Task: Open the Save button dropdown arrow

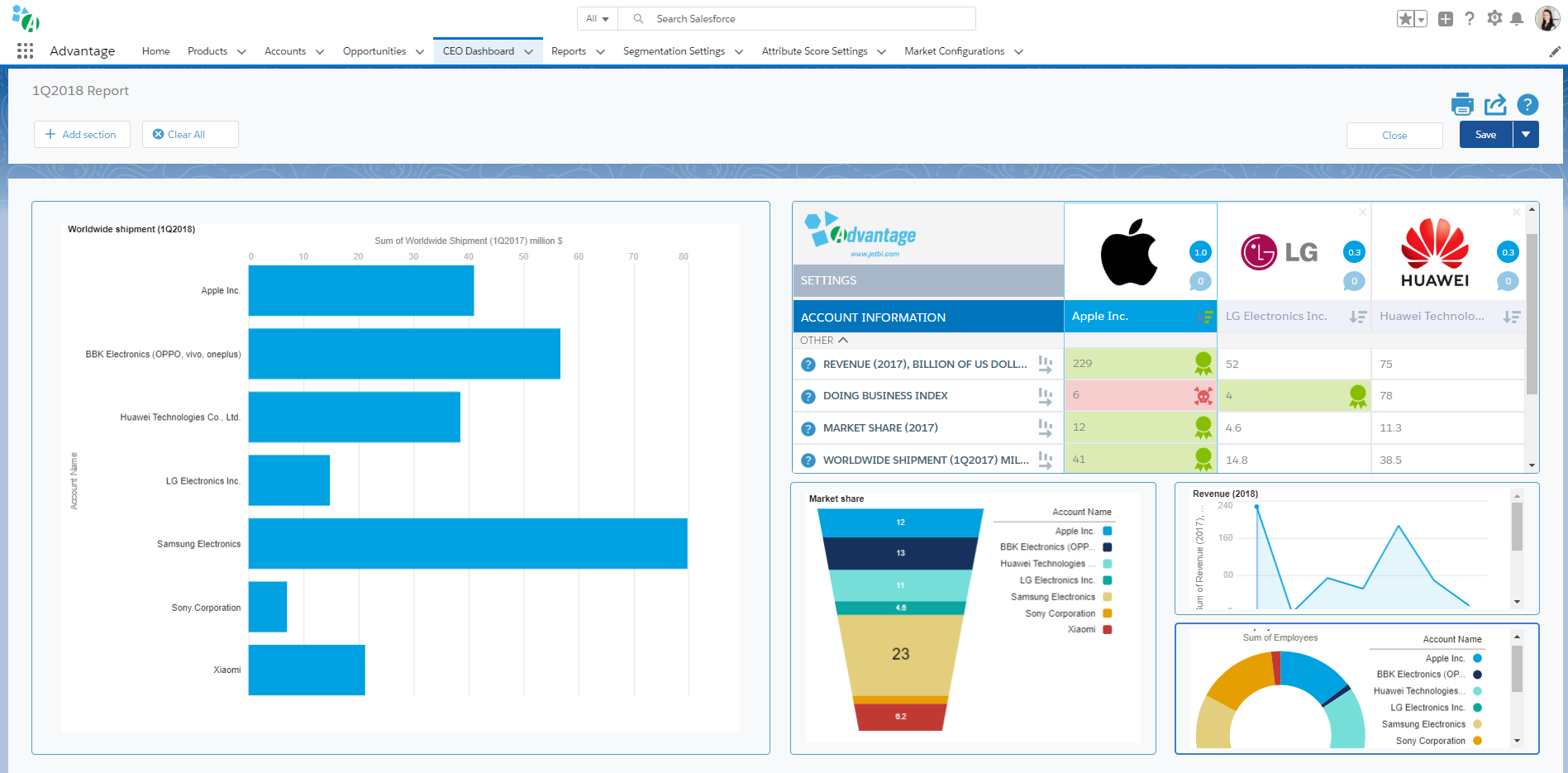Action: 1526,135
